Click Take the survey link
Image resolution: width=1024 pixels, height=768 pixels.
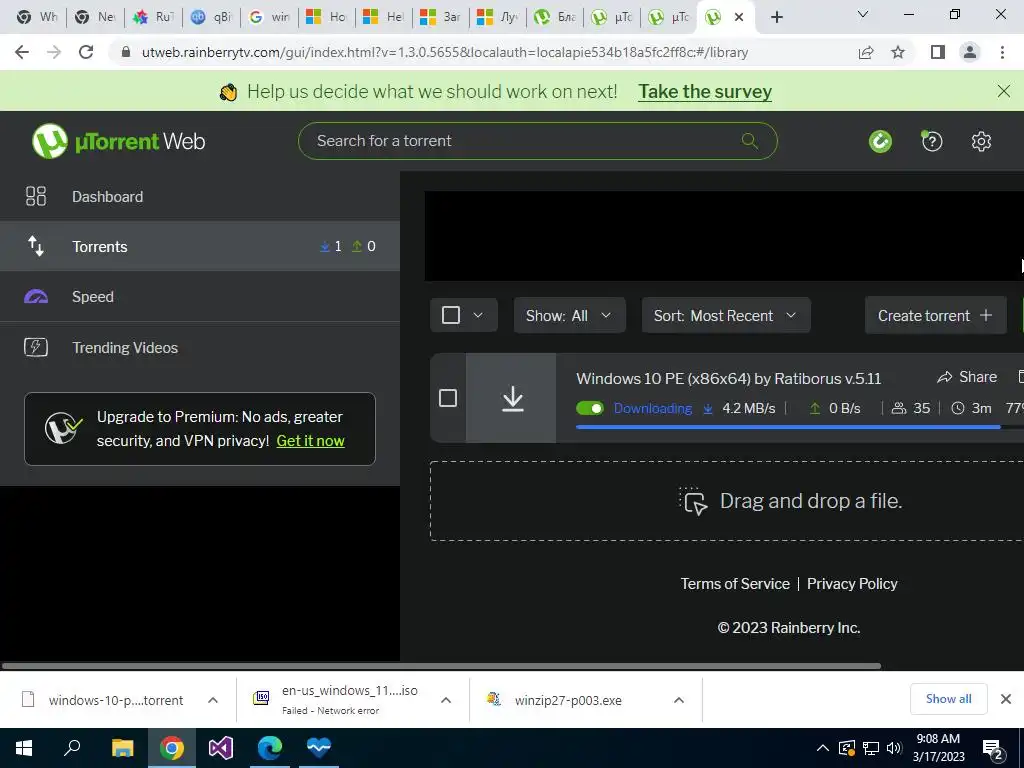coord(705,91)
